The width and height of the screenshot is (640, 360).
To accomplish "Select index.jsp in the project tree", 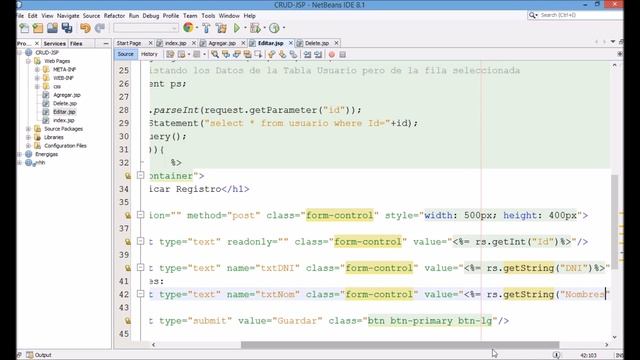I will 64,120.
